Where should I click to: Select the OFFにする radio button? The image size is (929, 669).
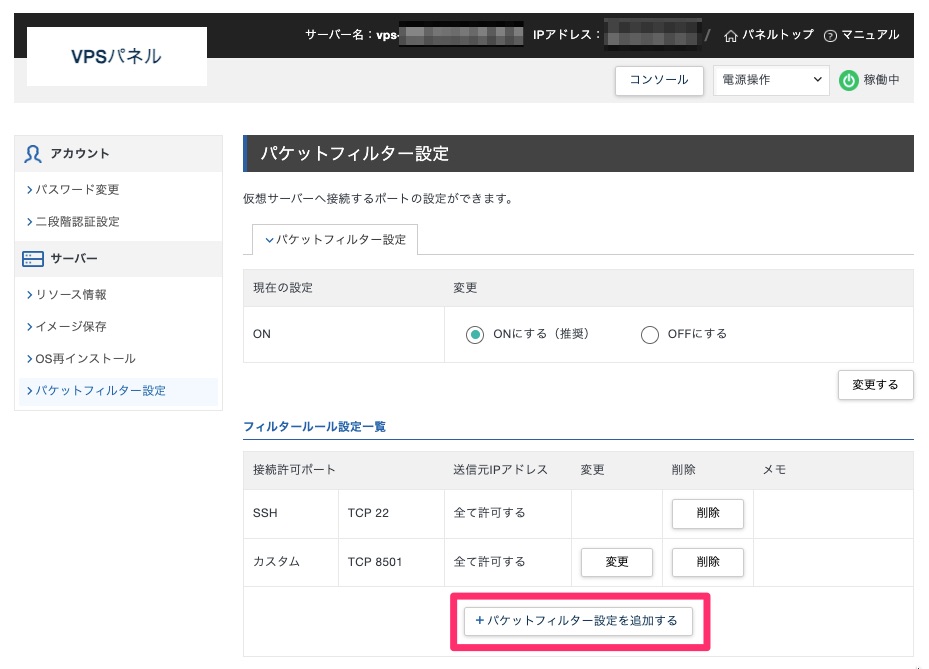(650, 334)
